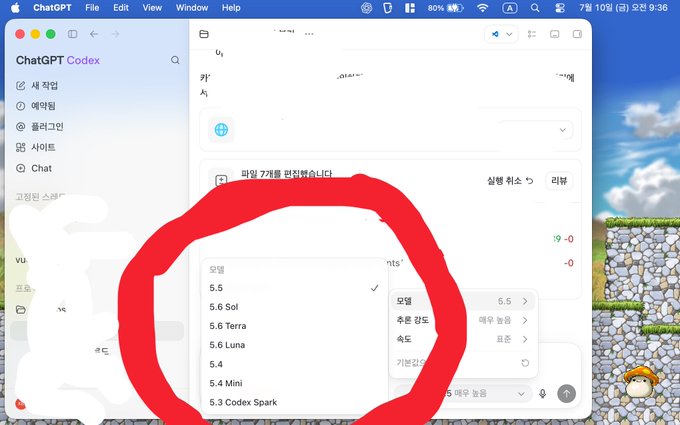Screen dimensions: 680x425
Task: Open Chat from the sidebar
Action: pyautogui.click(x=34, y=168)
